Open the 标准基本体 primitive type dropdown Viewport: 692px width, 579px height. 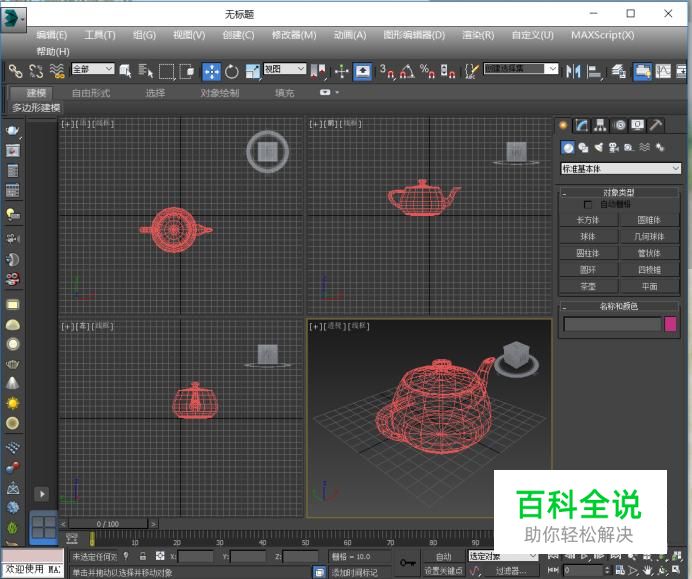pos(621,169)
